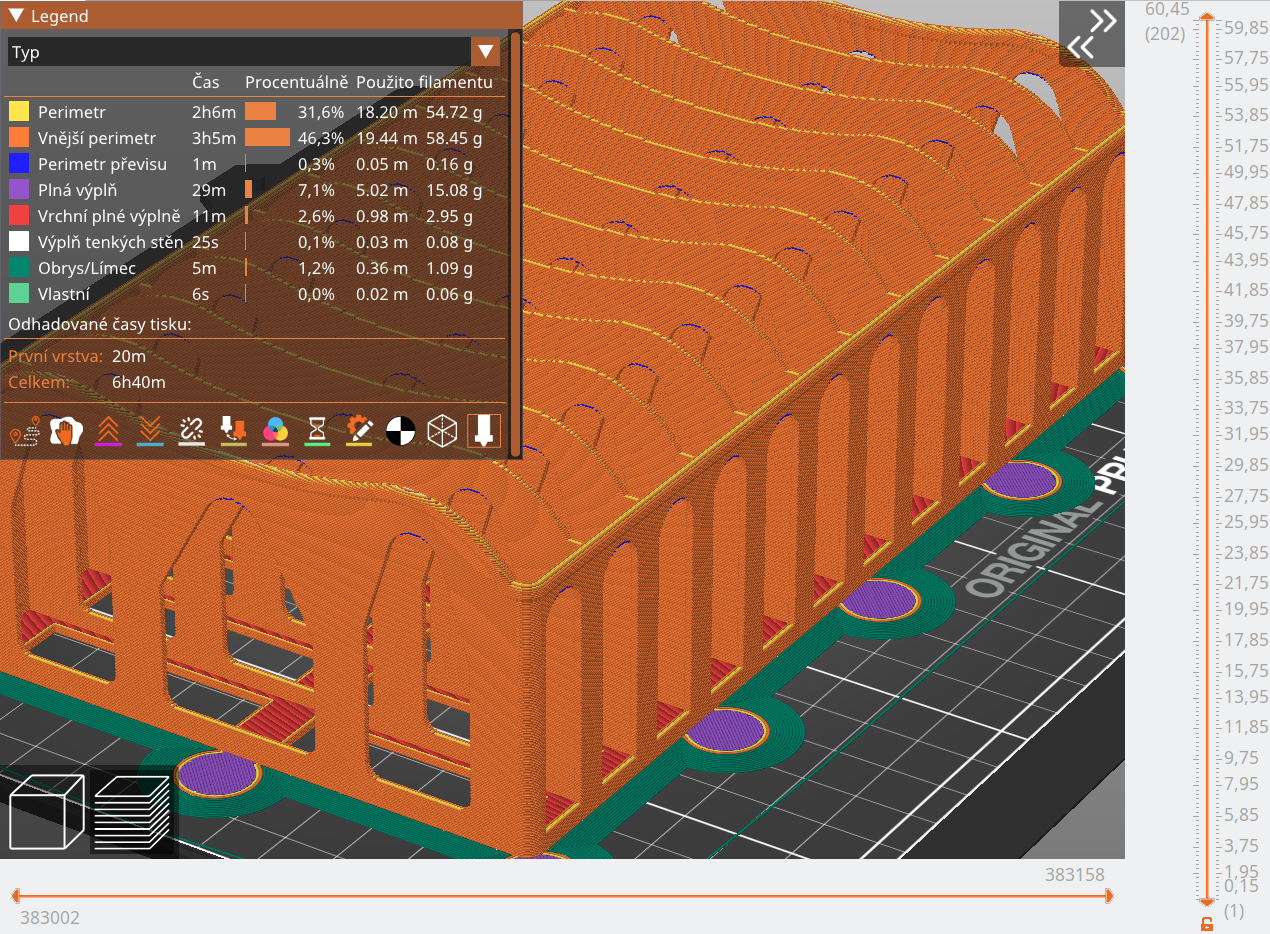Image resolution: width=1270 pixels, height=934 pixels.
Task: Toggle tool marker nozzle icon
Action: (484, 430)
